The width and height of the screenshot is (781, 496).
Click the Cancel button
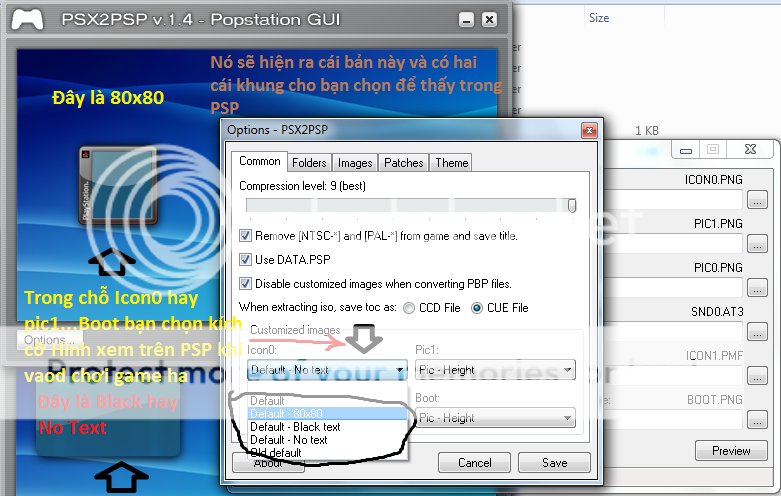coord(474,463)
